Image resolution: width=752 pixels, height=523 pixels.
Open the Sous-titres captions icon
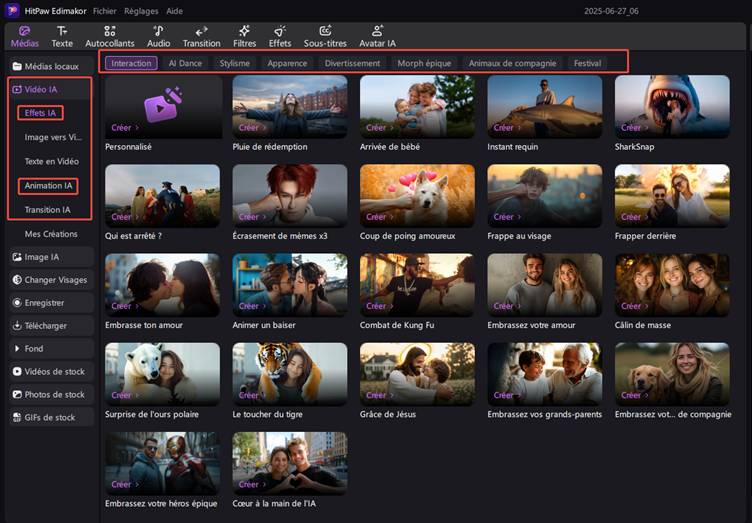[x=325, y=32]
